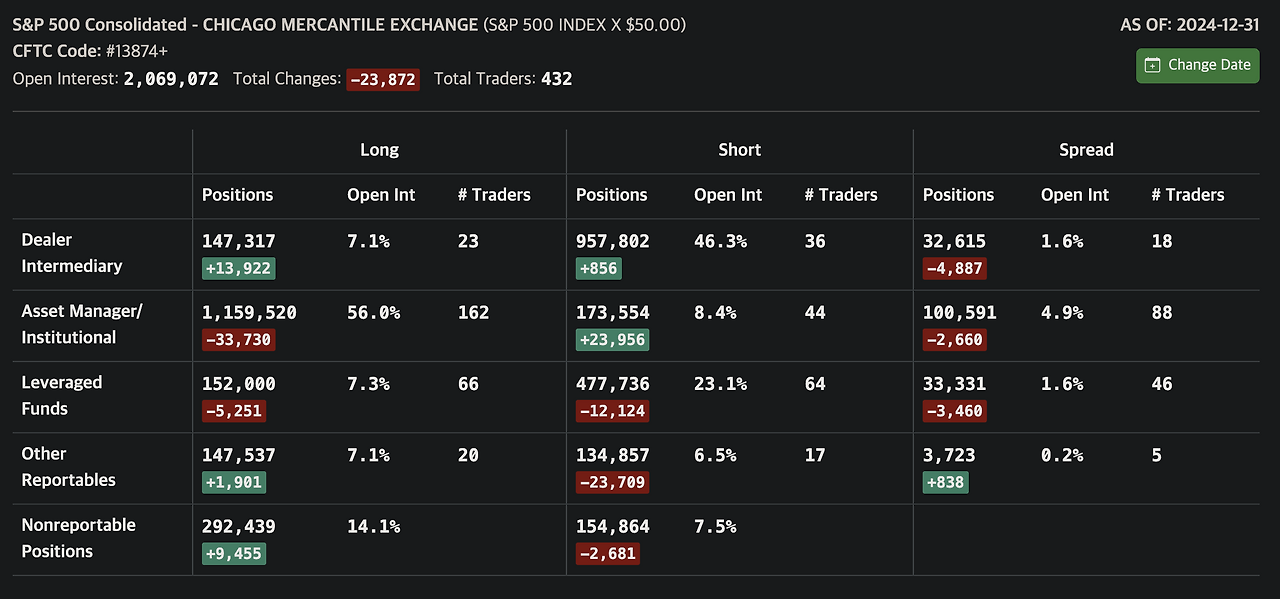Click Asset Manager long change badge −33,730
The height and width of the screenshot is (599, 1280).
point(238,340)
